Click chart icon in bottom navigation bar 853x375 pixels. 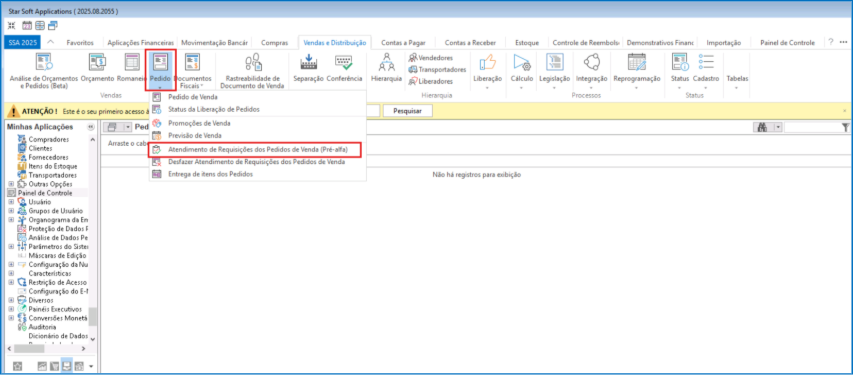point(42,366)
